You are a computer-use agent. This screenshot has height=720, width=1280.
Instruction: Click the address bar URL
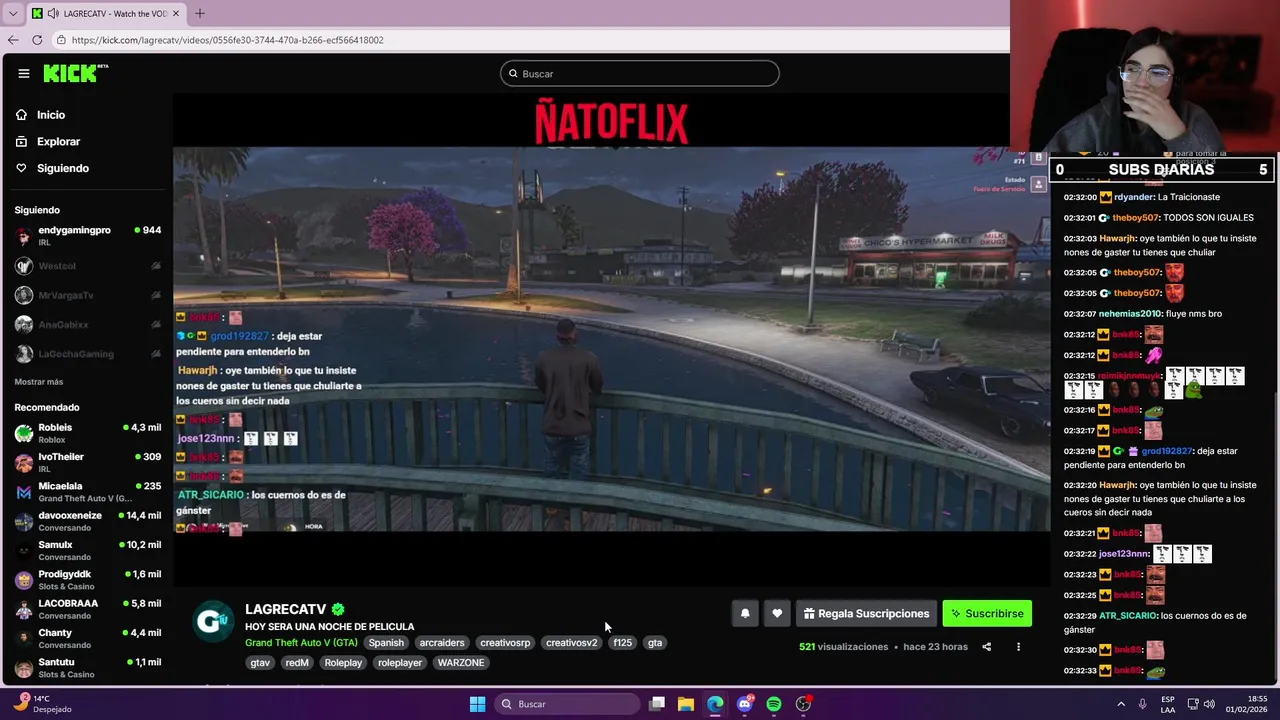coord(228,40)
